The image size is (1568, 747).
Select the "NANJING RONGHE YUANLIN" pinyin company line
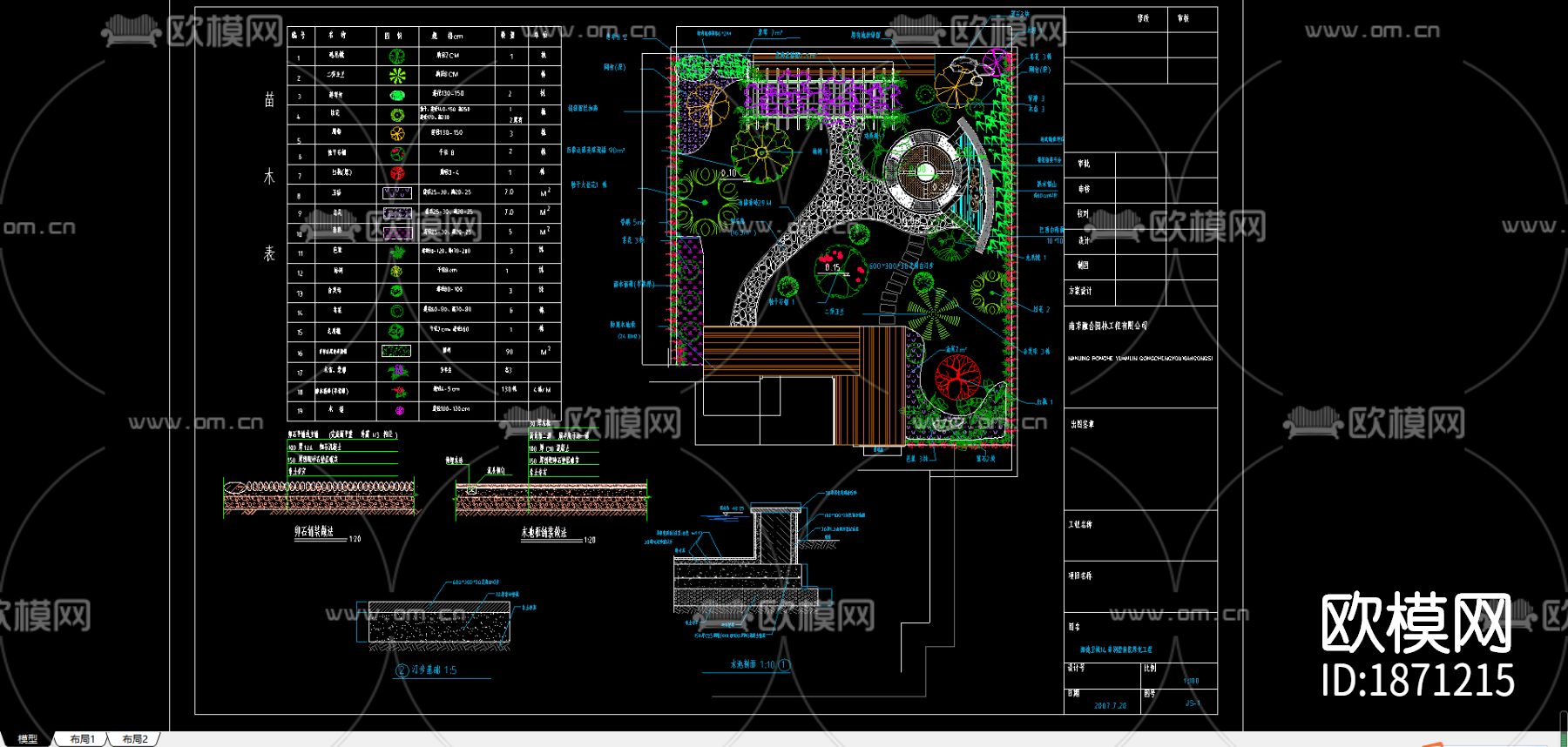(x=1140, y=358)
